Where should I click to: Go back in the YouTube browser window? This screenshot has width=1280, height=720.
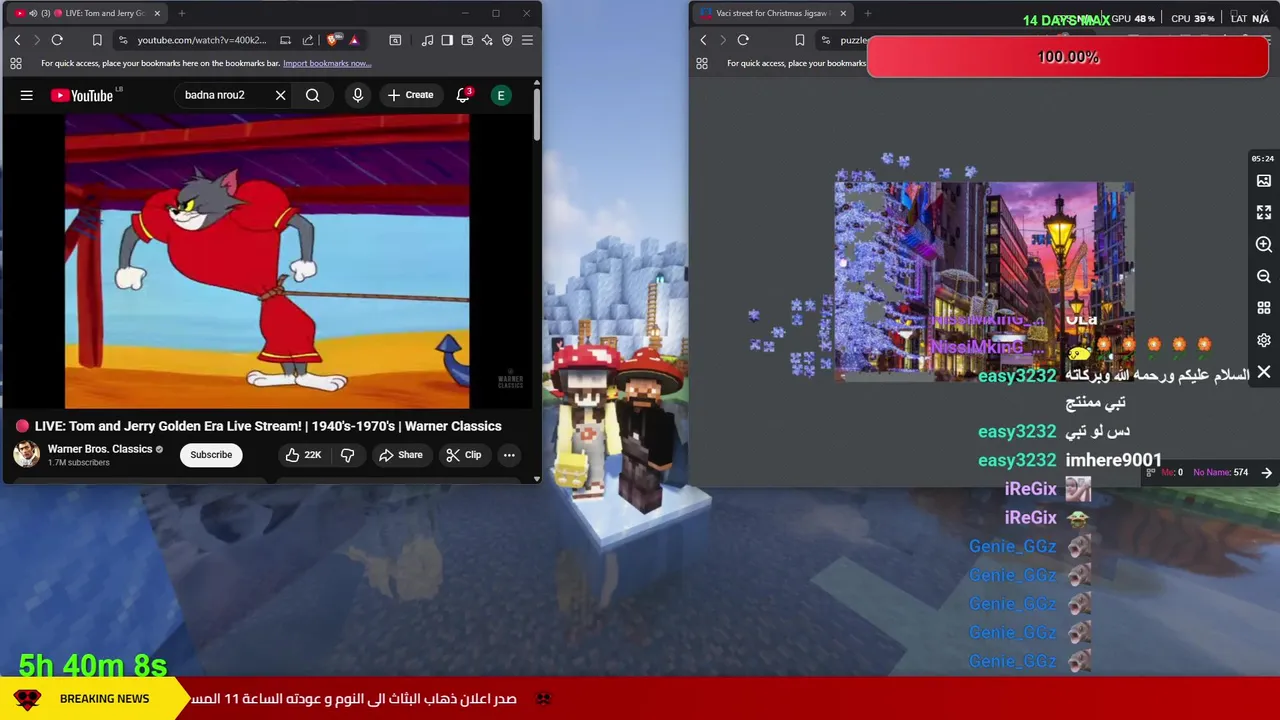pyautogui.click(x=17, y=40)
